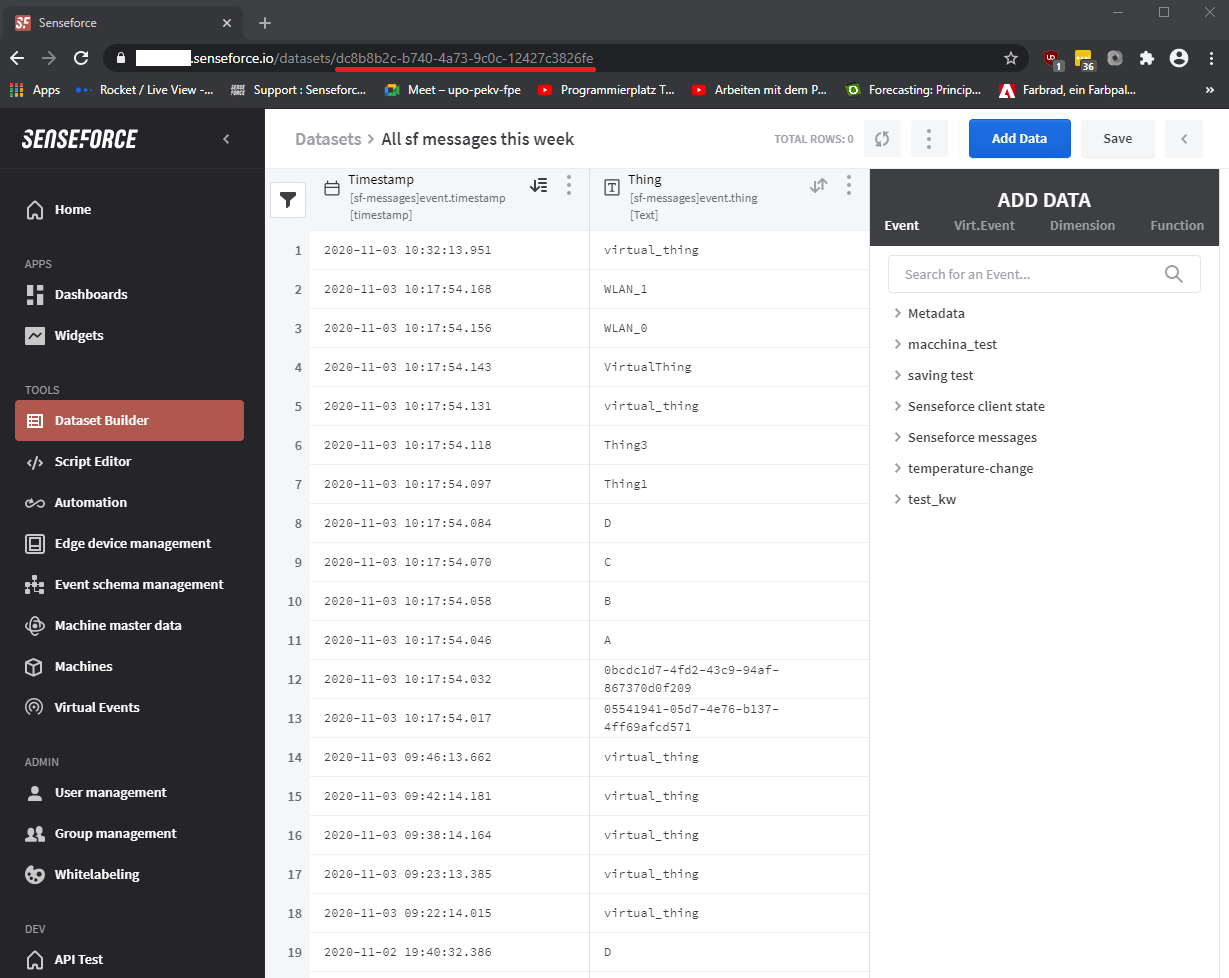Bookmark this page with the star
The image size is (1229, 978).
pos(1011,58)
